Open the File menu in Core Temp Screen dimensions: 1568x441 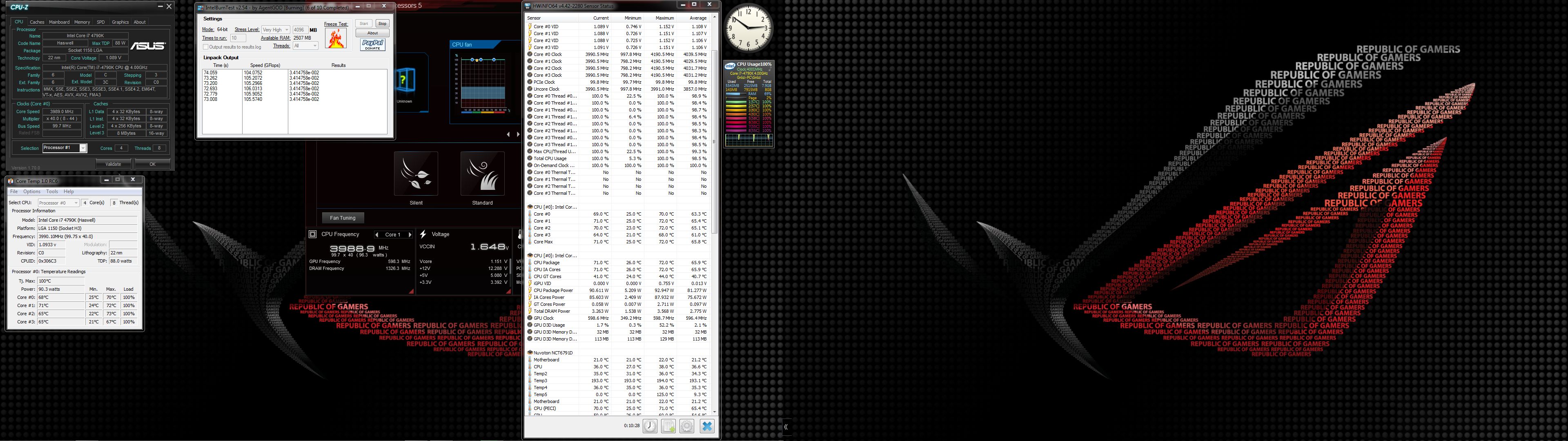(14, 191)
